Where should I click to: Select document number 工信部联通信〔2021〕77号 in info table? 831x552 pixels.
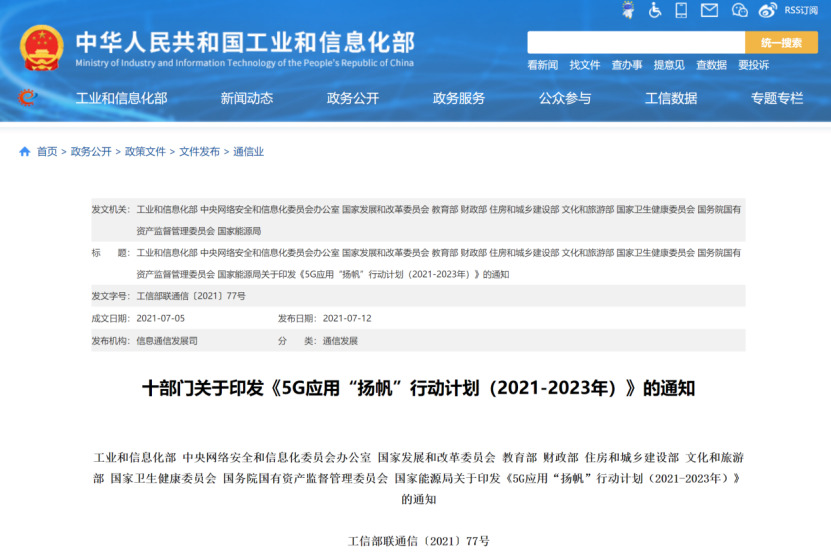[191, 296]
